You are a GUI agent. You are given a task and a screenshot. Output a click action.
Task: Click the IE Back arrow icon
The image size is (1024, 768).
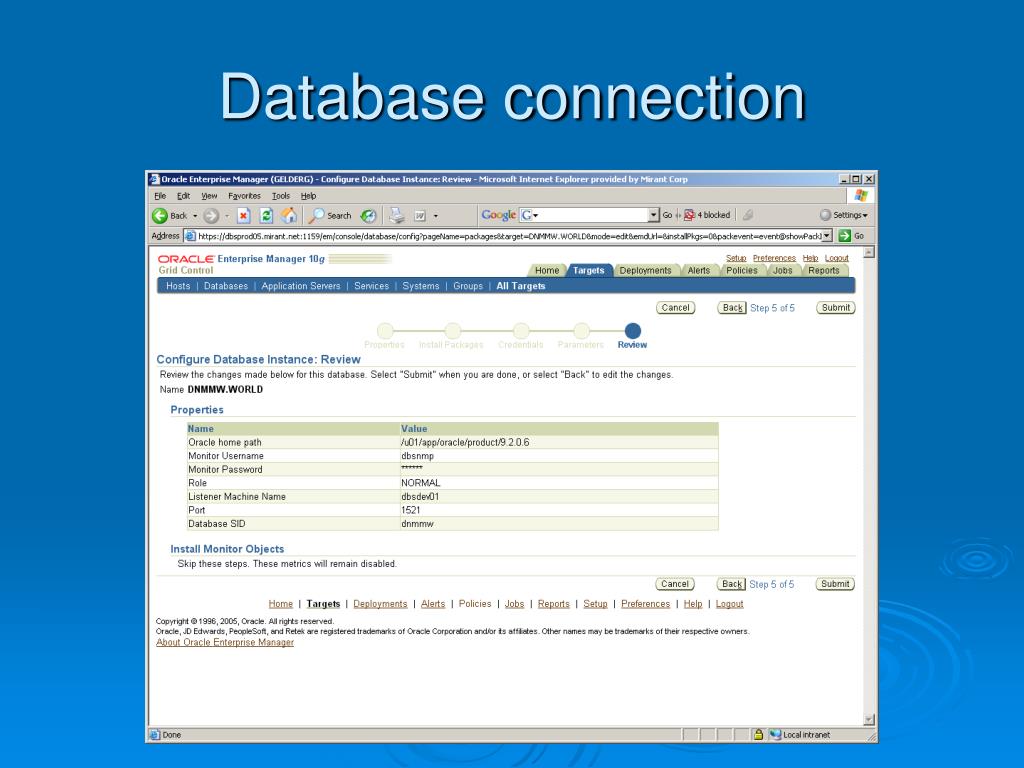coord(160,216)
